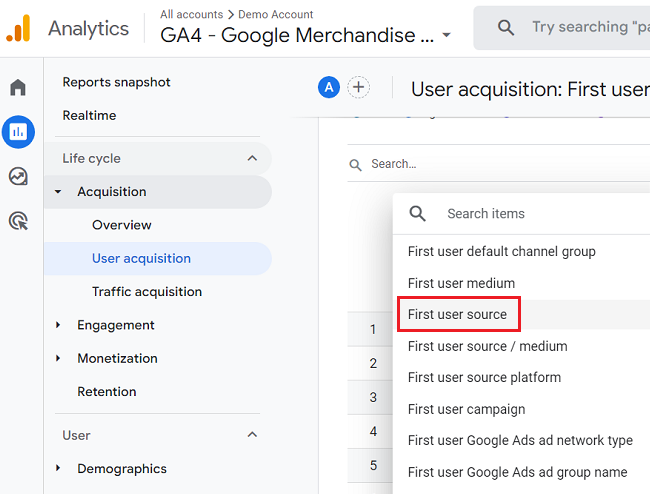Click GA4 - Google Merchandise property name
This screenshot has height=494, width=650.
[x=297, y=35]
